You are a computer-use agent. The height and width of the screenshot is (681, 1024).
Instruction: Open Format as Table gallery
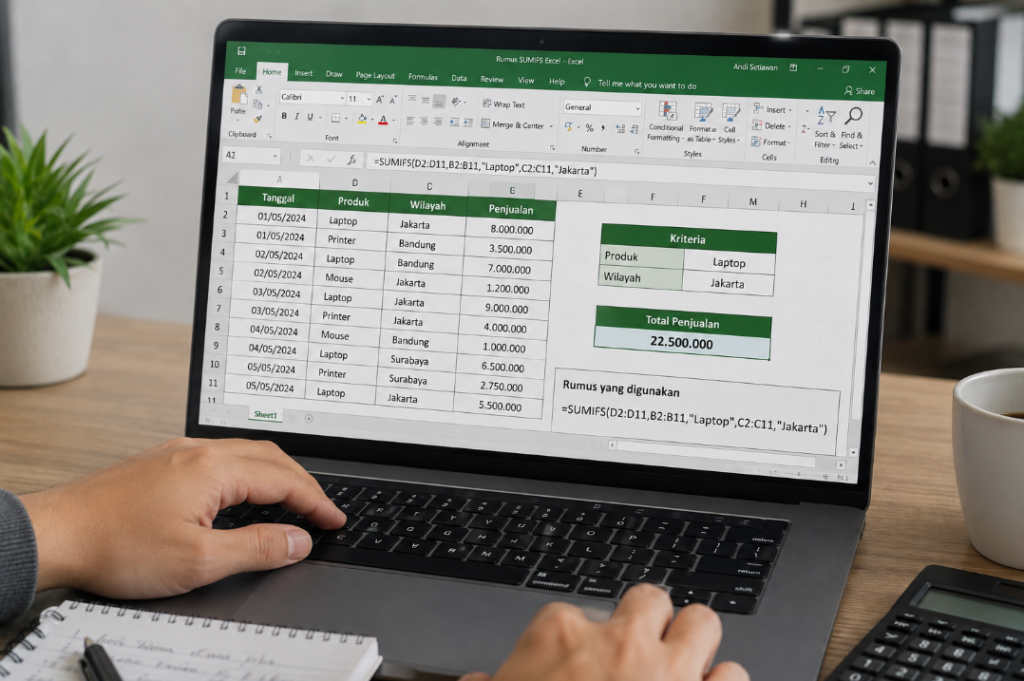click(x=702, y=123)
